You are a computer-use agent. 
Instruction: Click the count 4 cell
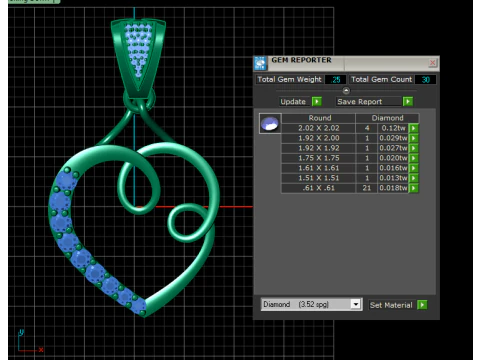pos(367,128)
